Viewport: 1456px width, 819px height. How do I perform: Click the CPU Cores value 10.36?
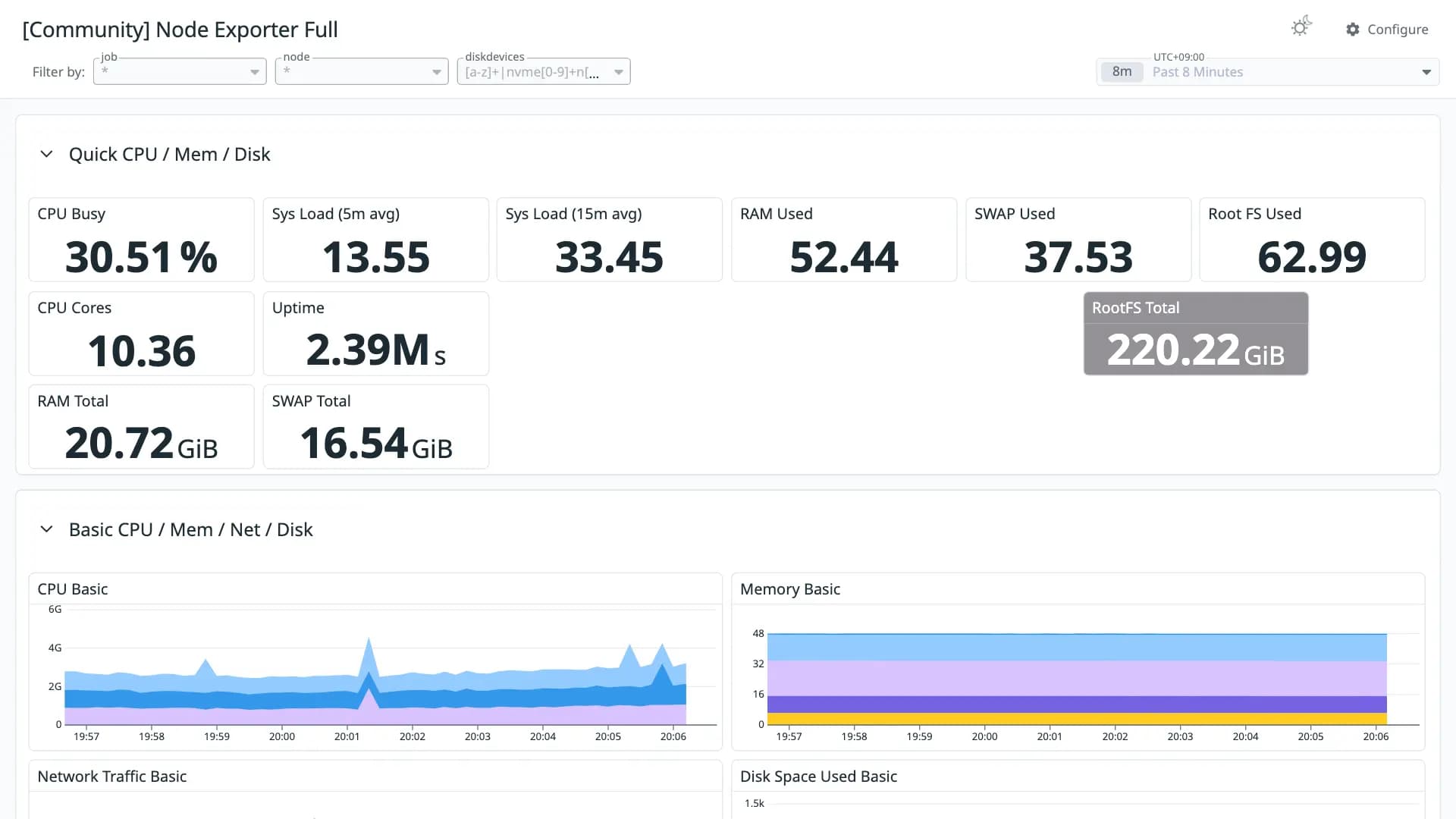(141, 351)
